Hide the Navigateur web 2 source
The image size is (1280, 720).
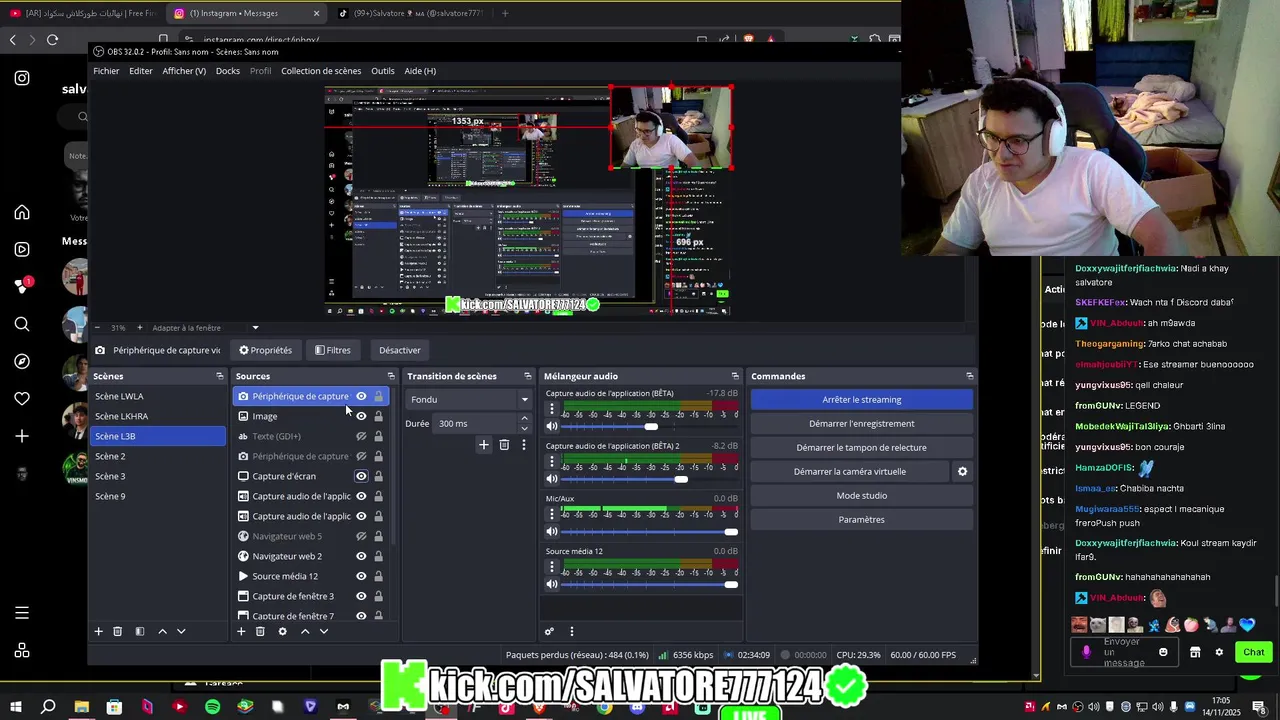coord(361,556)
